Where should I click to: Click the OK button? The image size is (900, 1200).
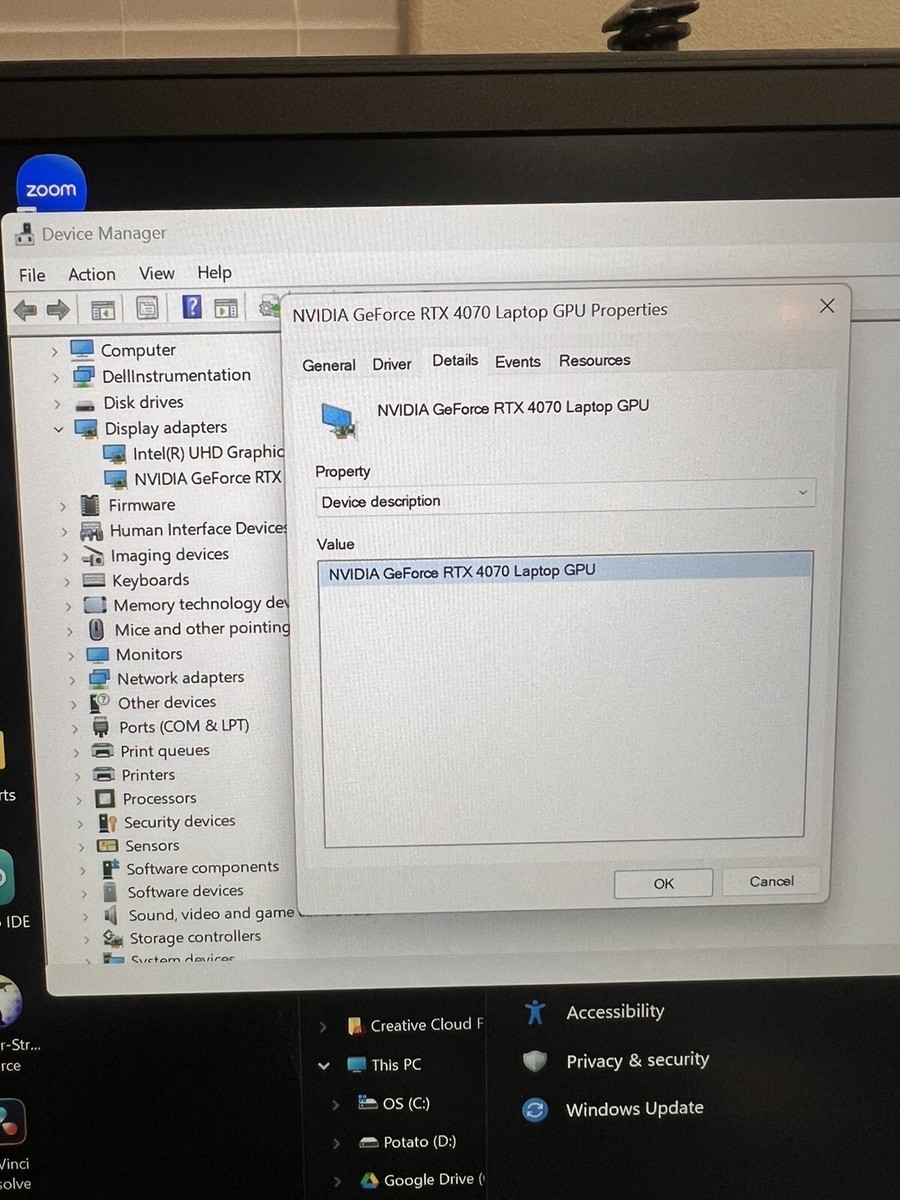664,883
